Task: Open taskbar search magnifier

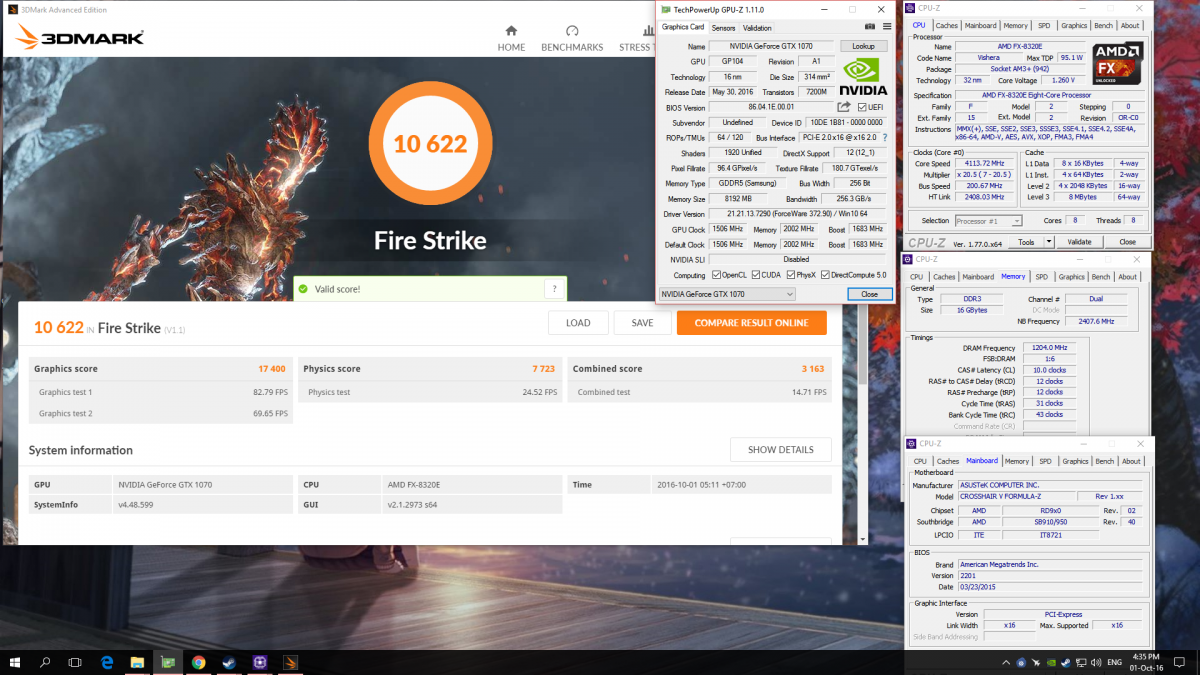Action: (x=46, y=662)
